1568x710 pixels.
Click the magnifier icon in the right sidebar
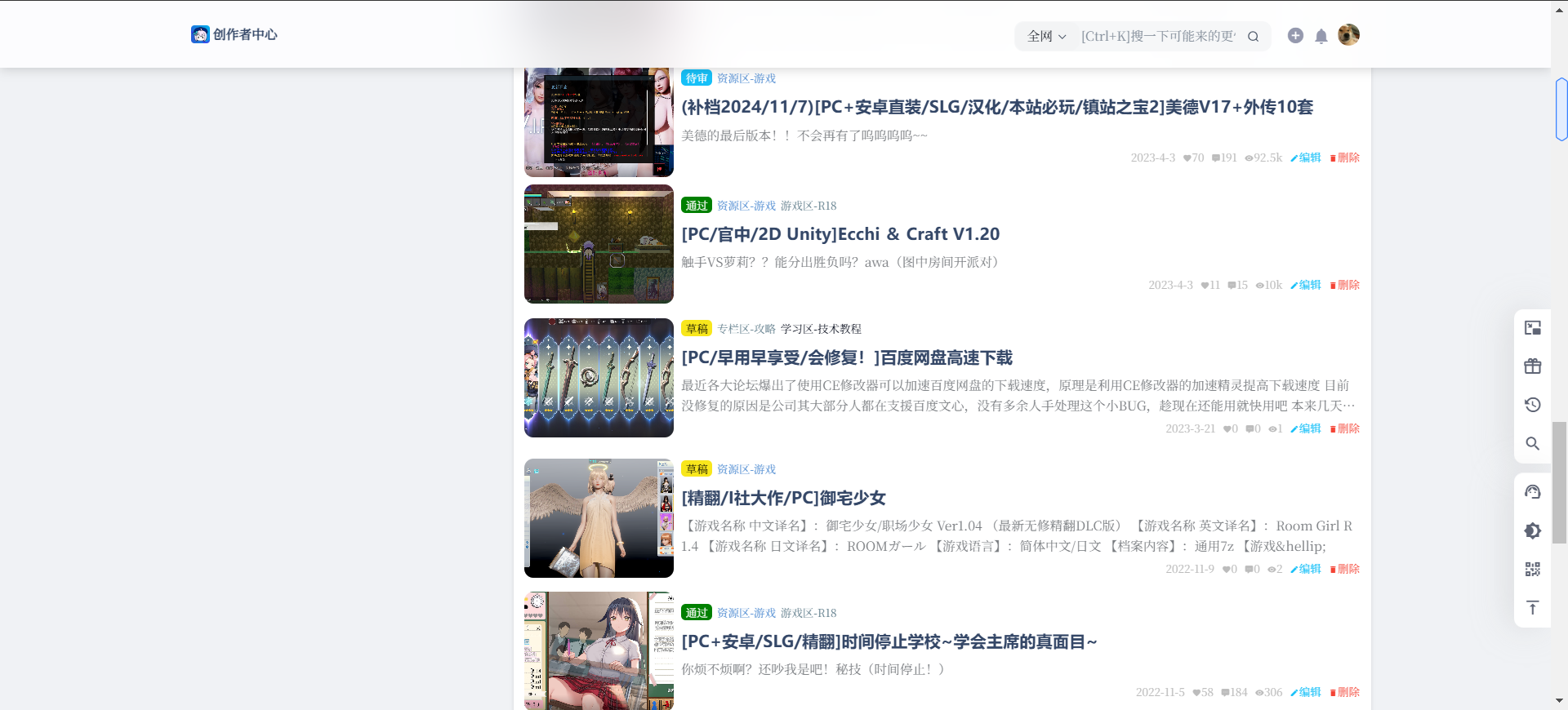(x=1532, y=443)
